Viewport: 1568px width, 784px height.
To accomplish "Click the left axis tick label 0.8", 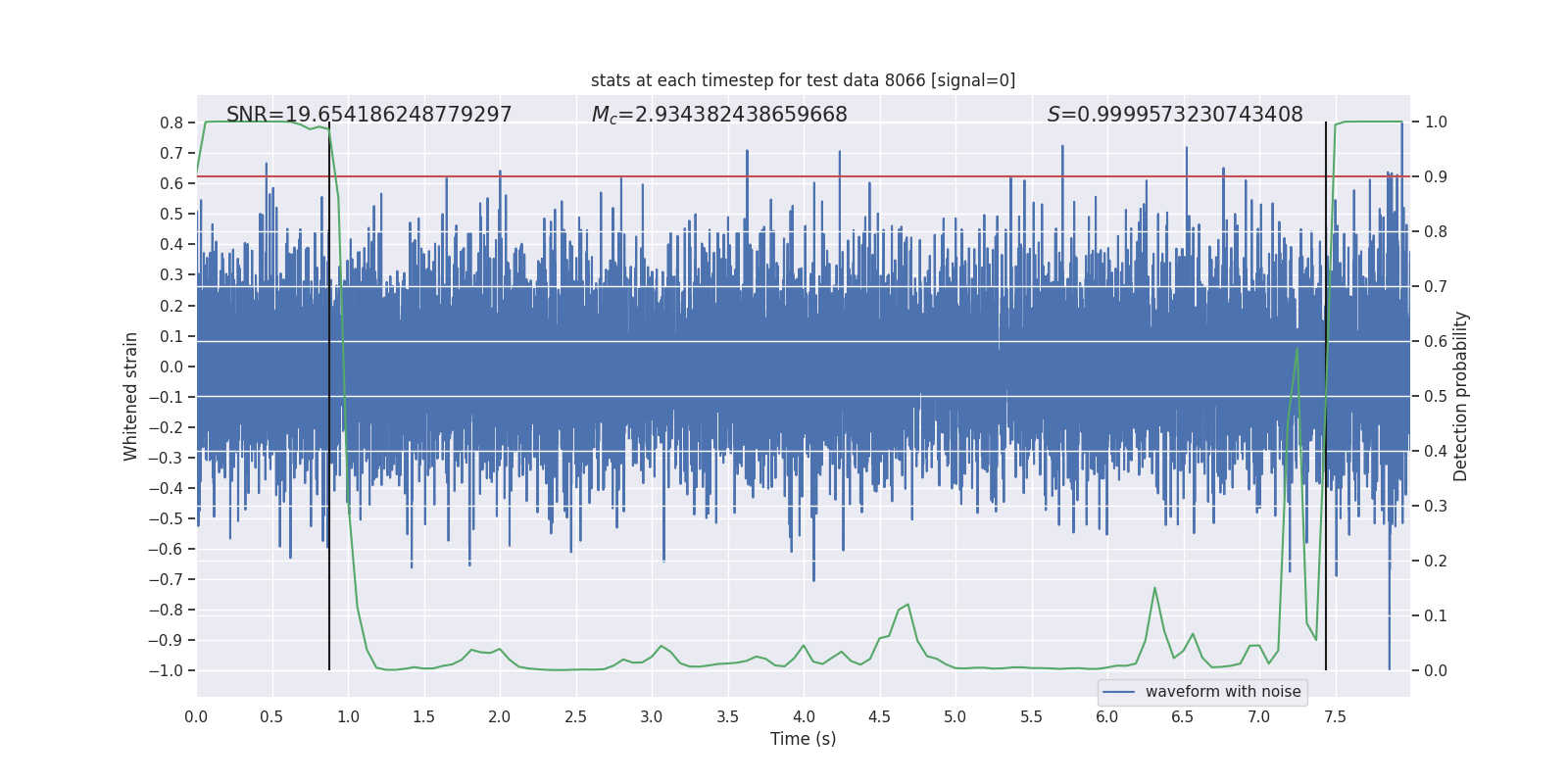I will (x=172, y=122).
